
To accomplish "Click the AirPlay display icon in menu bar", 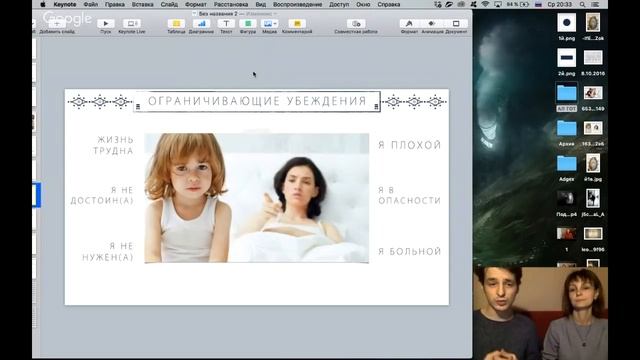I will tap(498, 4).
